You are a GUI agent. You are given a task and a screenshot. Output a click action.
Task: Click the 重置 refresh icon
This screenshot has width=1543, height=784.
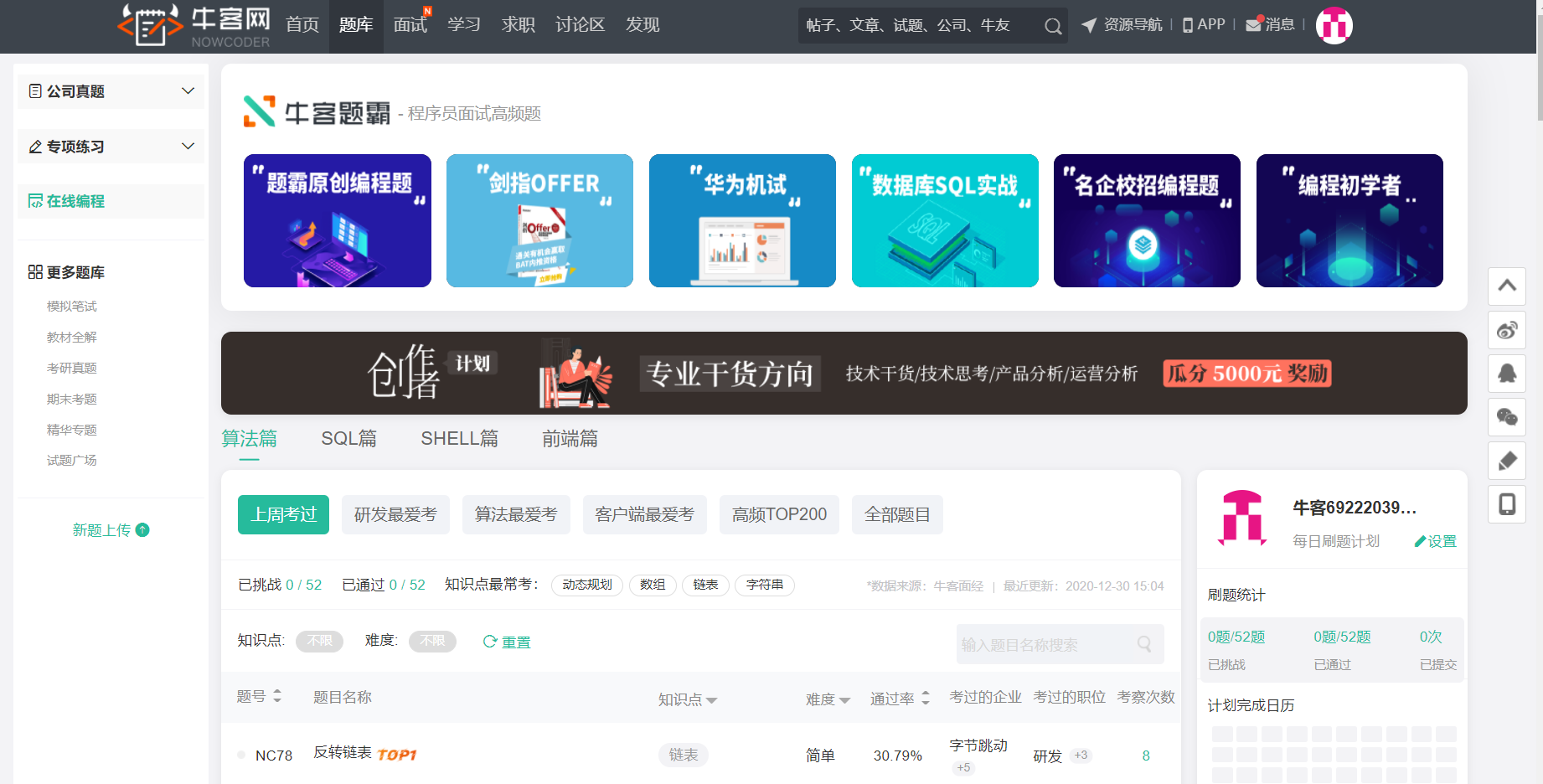point(490,642)
